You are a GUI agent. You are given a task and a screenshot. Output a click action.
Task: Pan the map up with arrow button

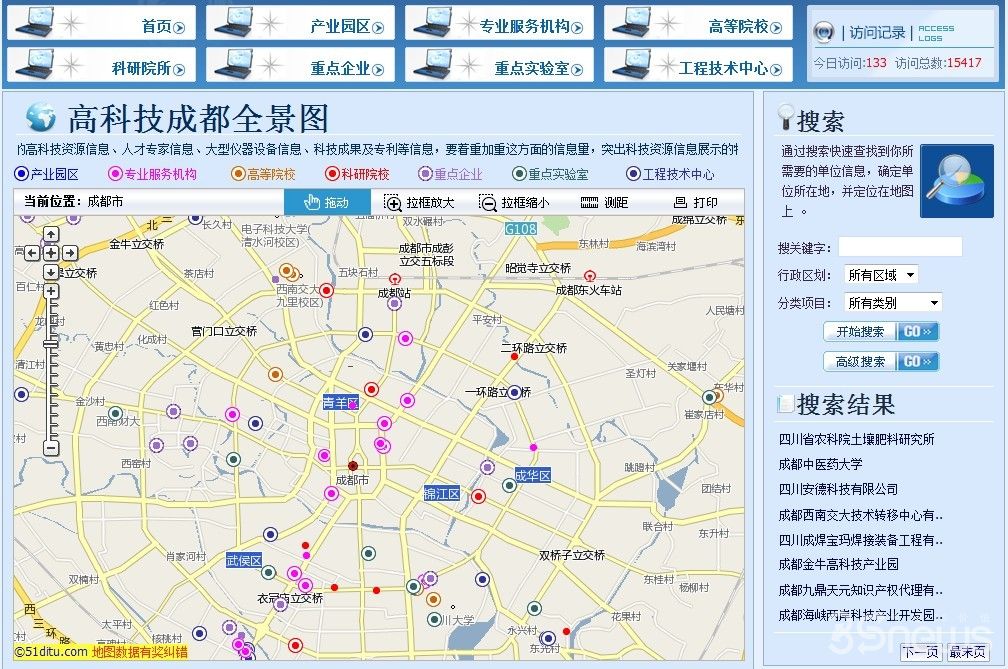[51, 234]
